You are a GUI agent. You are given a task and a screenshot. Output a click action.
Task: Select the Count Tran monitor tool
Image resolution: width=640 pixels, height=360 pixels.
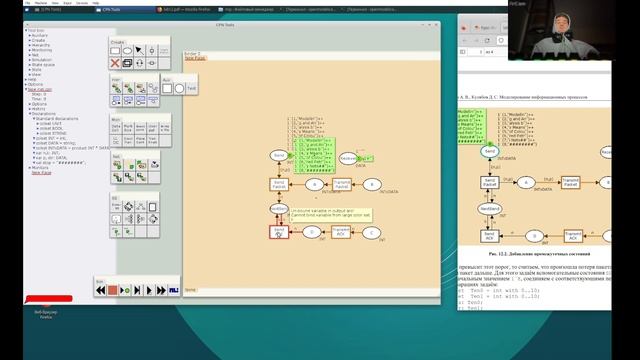(128, 140)
